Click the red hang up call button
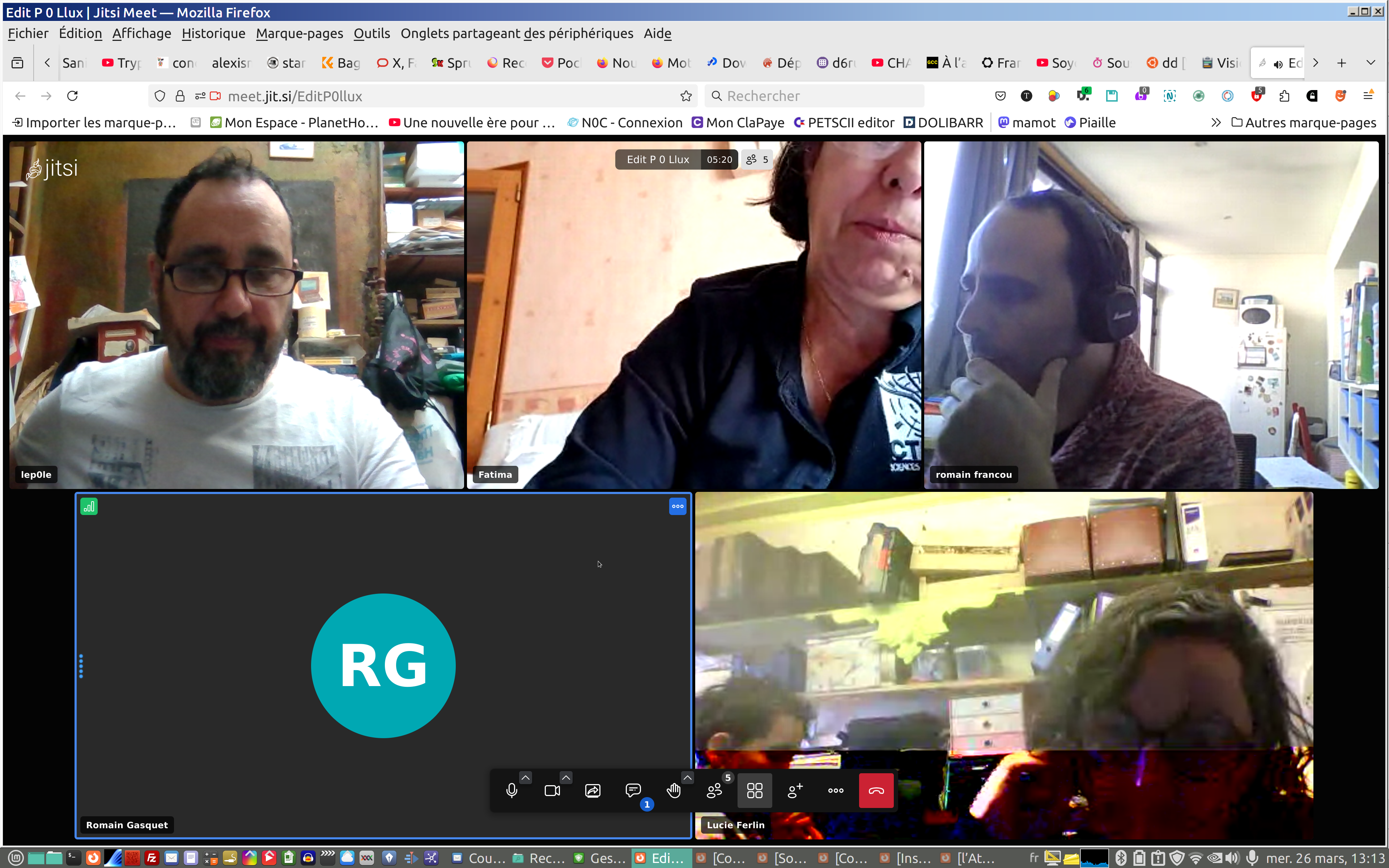The image size is (1389, 868). click(875, 791)
